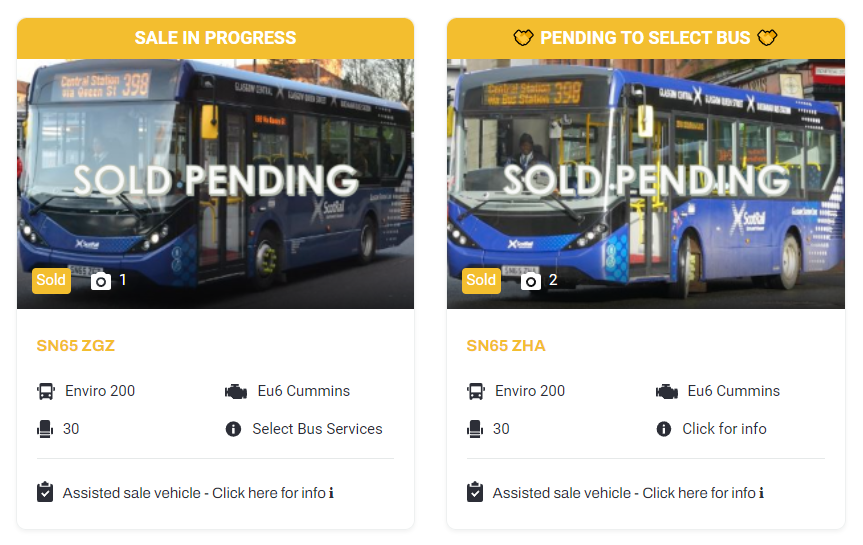The width and height of the screenshot is (863, 545).
Task: Click clipboard check icon on SN65 ZHA card
Action: click(475, 493)
